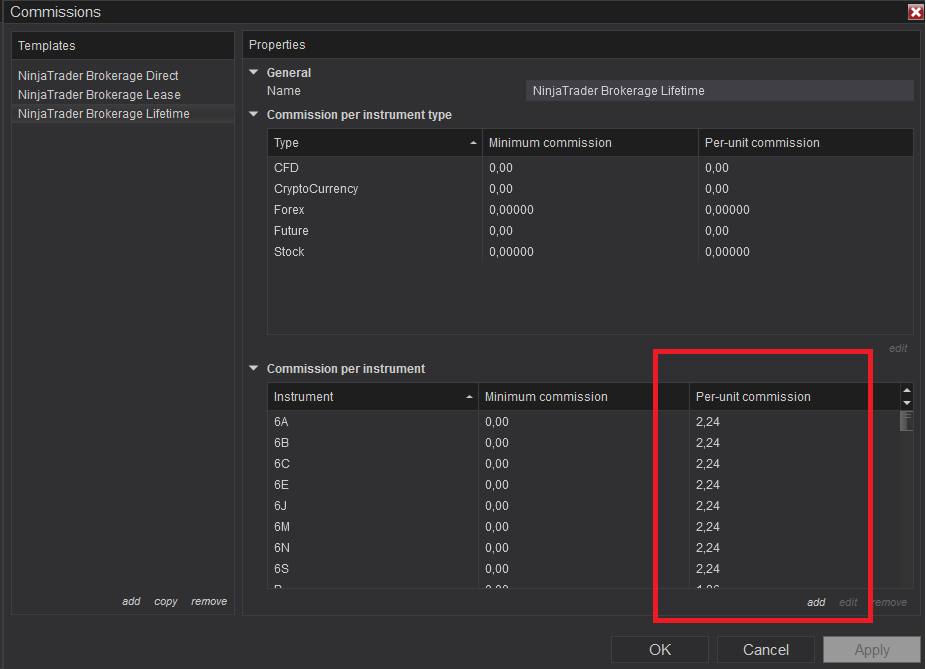926x669 pixels.
Task: Click add link under Templates list
Action: tap(131, 601)
